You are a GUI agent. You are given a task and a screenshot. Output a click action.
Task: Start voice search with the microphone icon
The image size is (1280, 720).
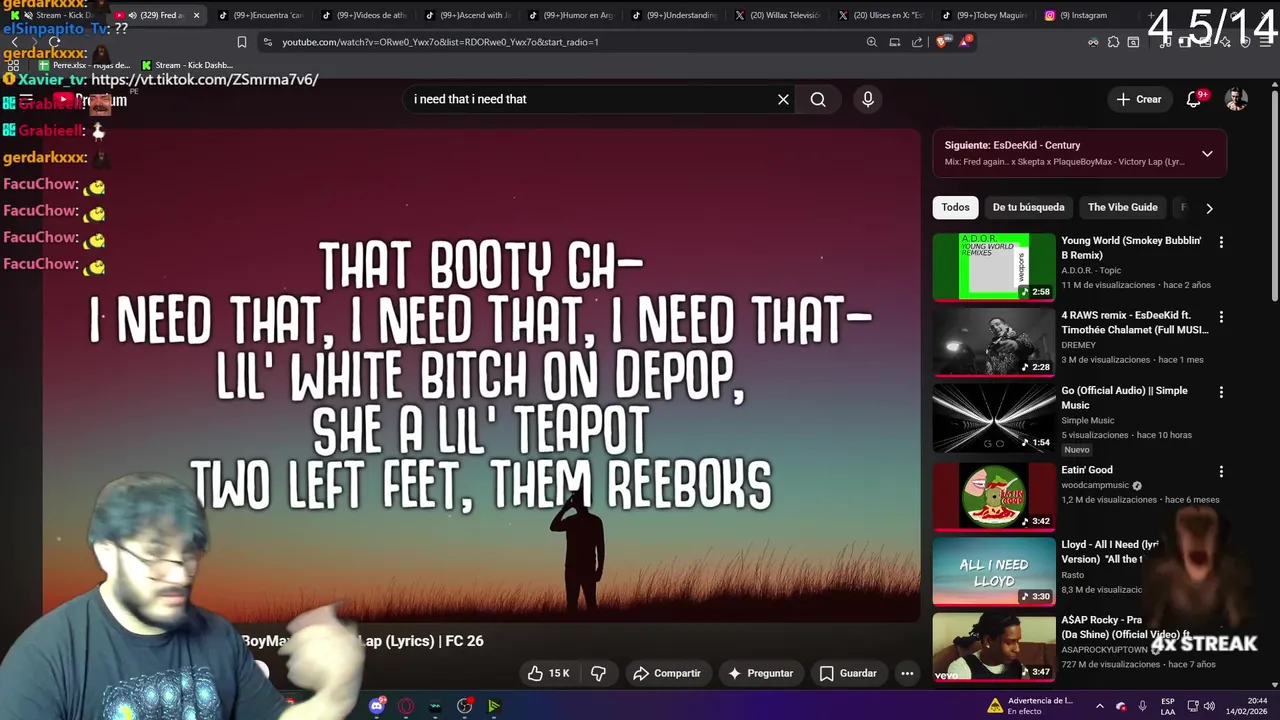[868, 99]
